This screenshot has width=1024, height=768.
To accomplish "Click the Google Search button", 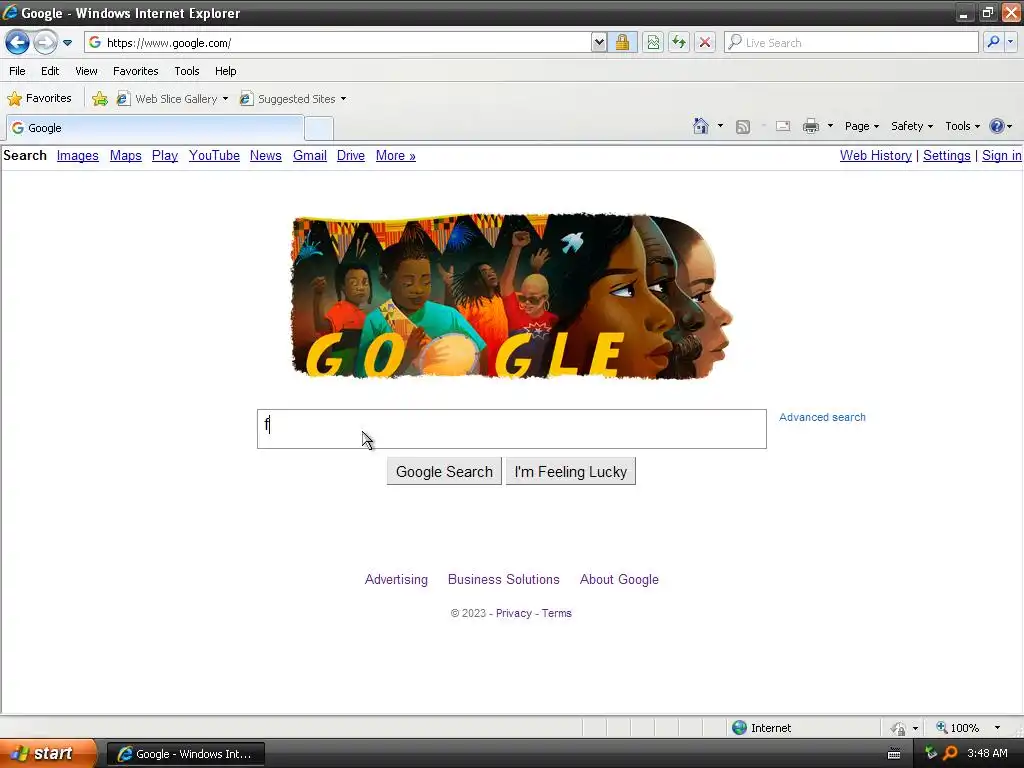I will pos(444,472).
